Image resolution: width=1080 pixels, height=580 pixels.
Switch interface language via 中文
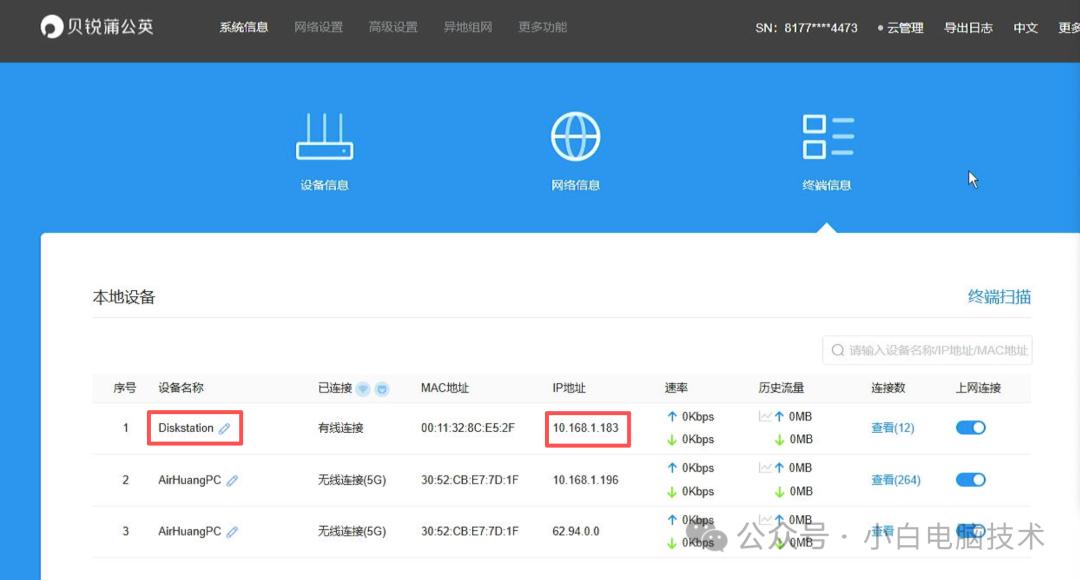(1025, 28)
